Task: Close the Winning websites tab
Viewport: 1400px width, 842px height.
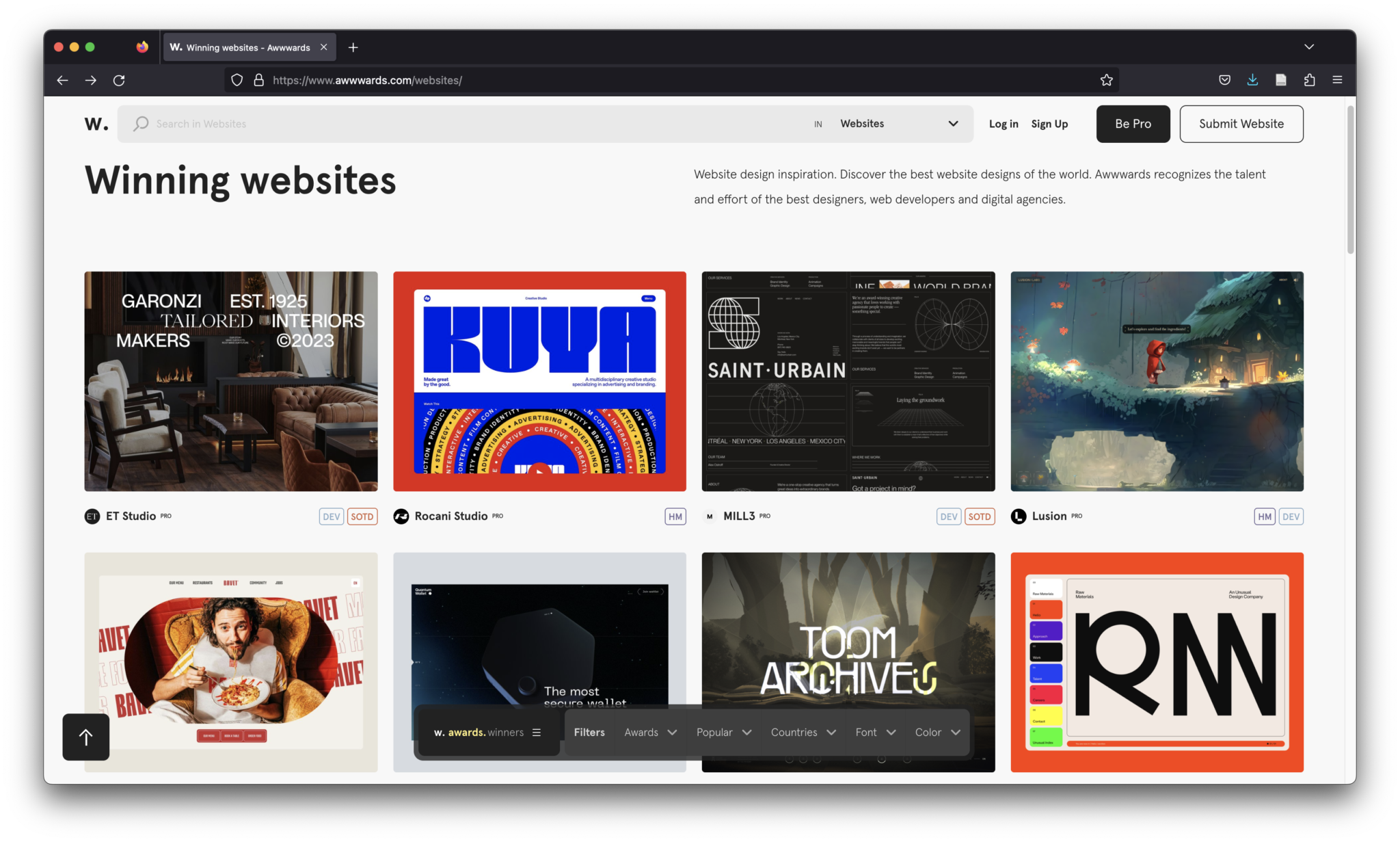Action: 323,47
